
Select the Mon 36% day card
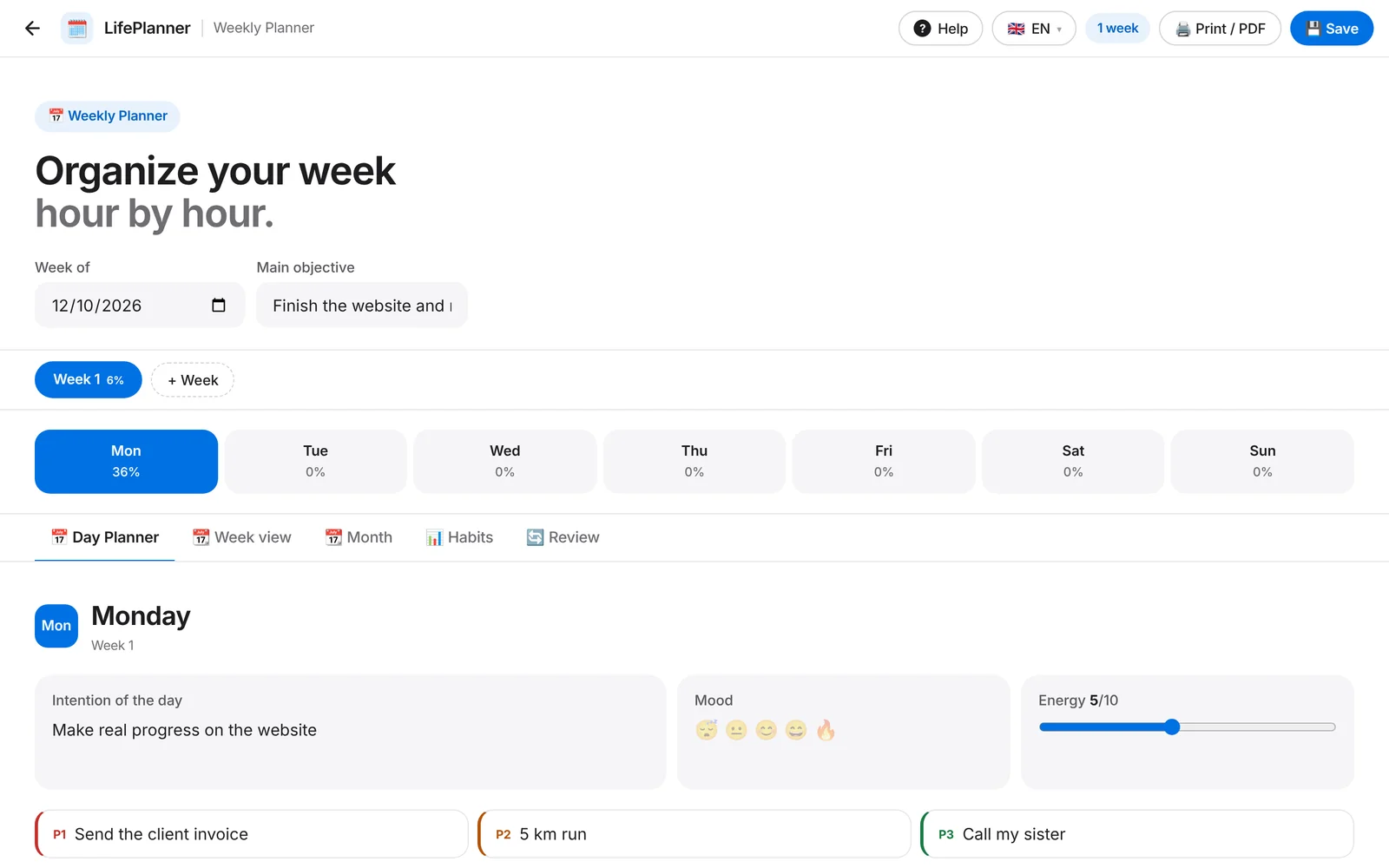click(126, 462)
